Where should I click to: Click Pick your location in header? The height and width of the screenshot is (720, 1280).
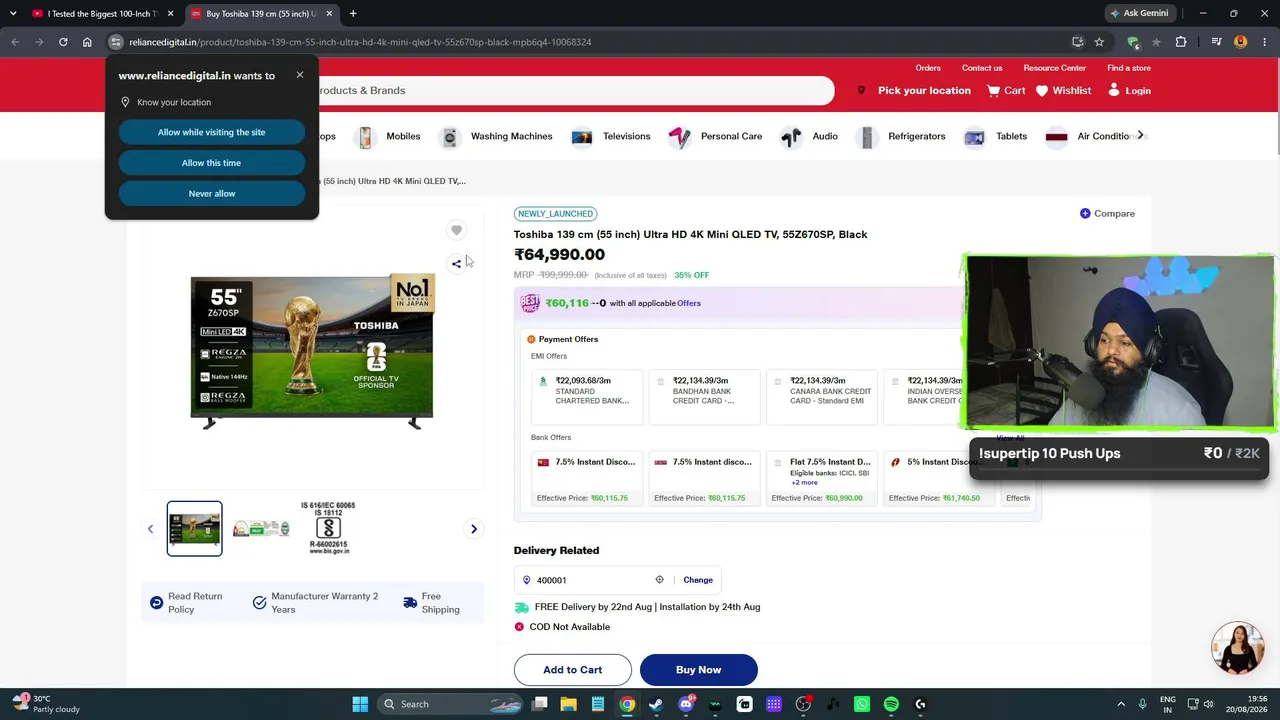point(914,91)
